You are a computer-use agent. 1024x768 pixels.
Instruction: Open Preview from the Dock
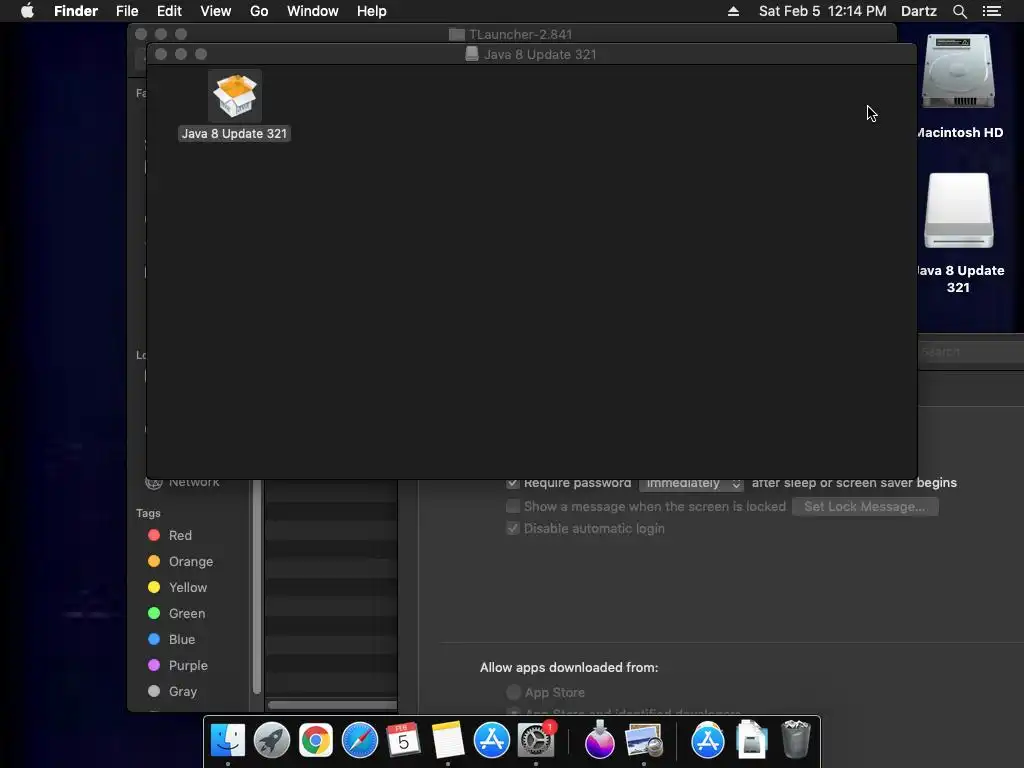[x=644, y=740]
